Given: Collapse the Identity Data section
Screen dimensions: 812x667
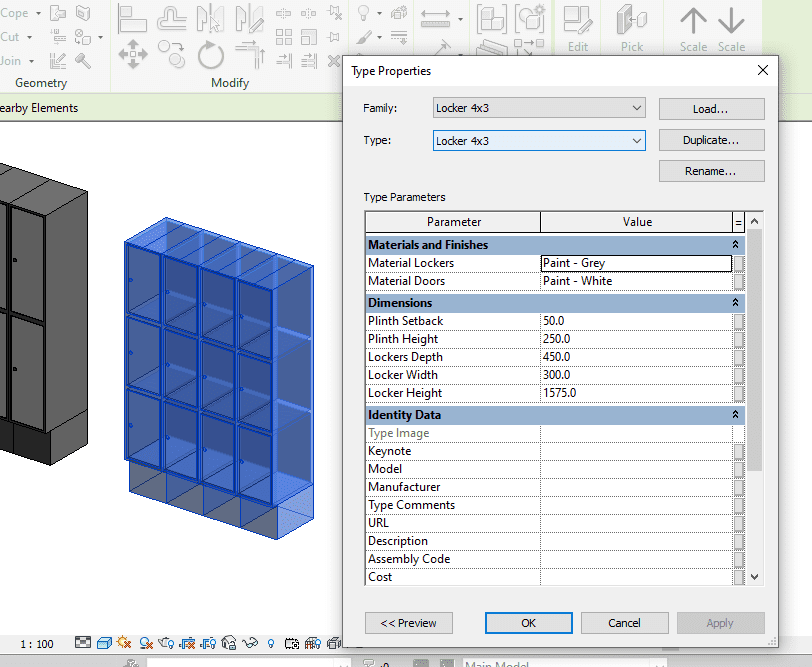Looking at the screenshot, I should click(736, 415).
